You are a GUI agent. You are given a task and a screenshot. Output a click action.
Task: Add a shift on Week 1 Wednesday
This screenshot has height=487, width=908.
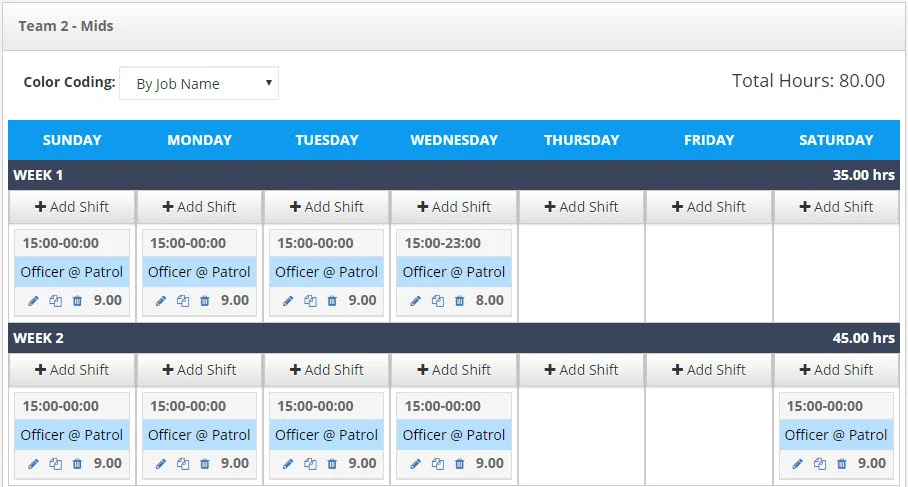coord(454,207)
